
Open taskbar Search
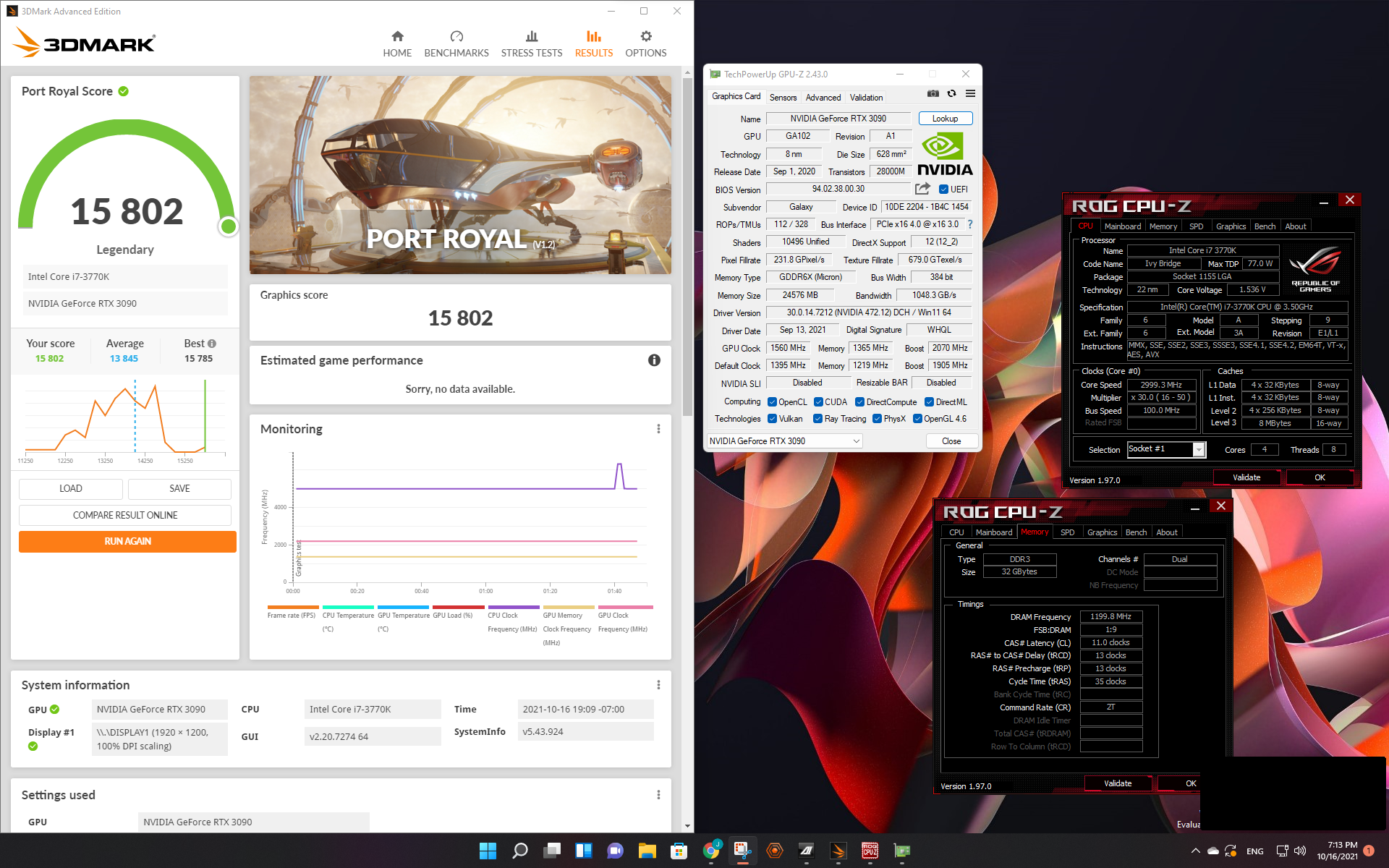(x=519, y=851)
